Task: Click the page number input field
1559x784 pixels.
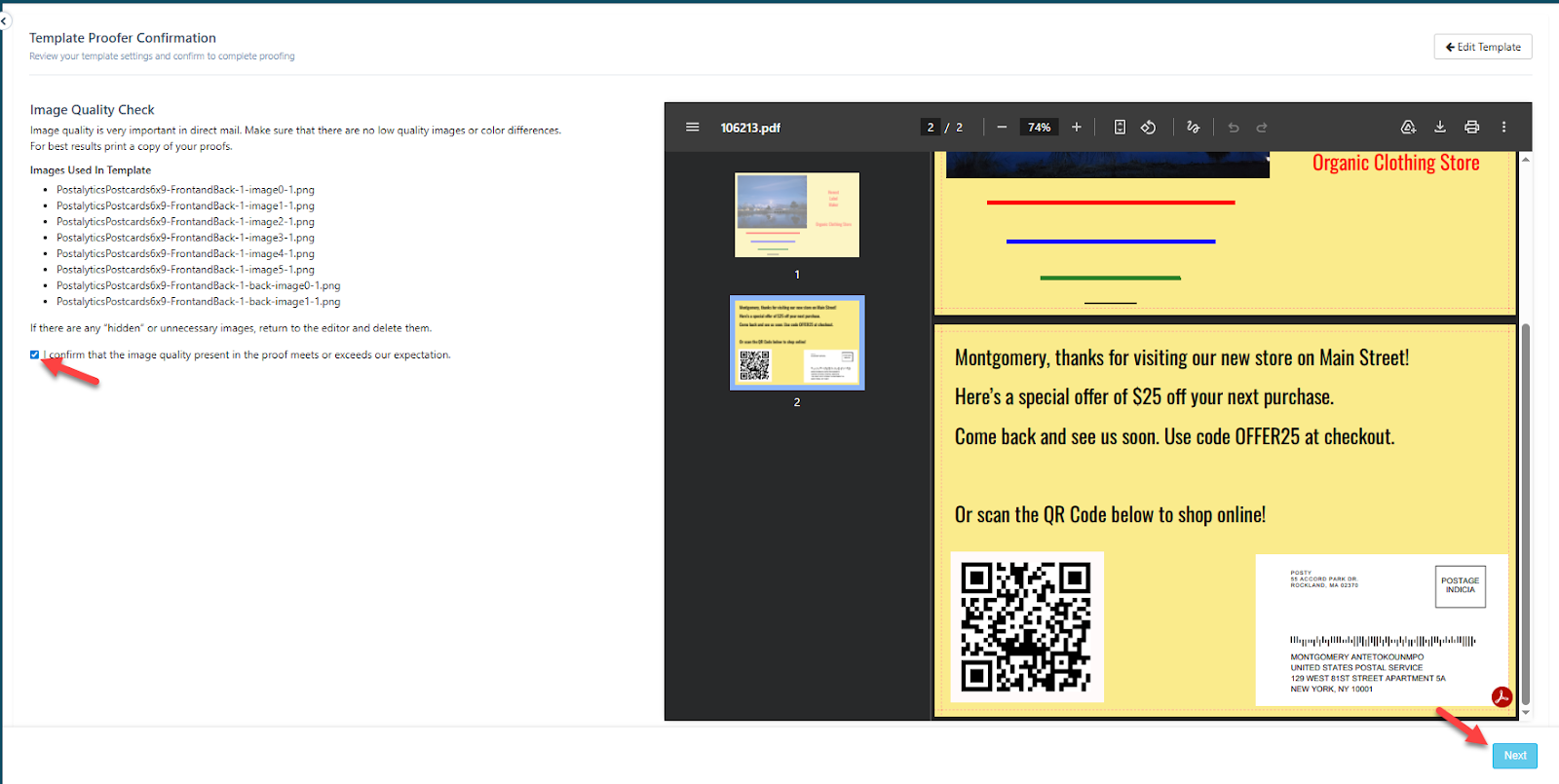Action: (931, 128)
